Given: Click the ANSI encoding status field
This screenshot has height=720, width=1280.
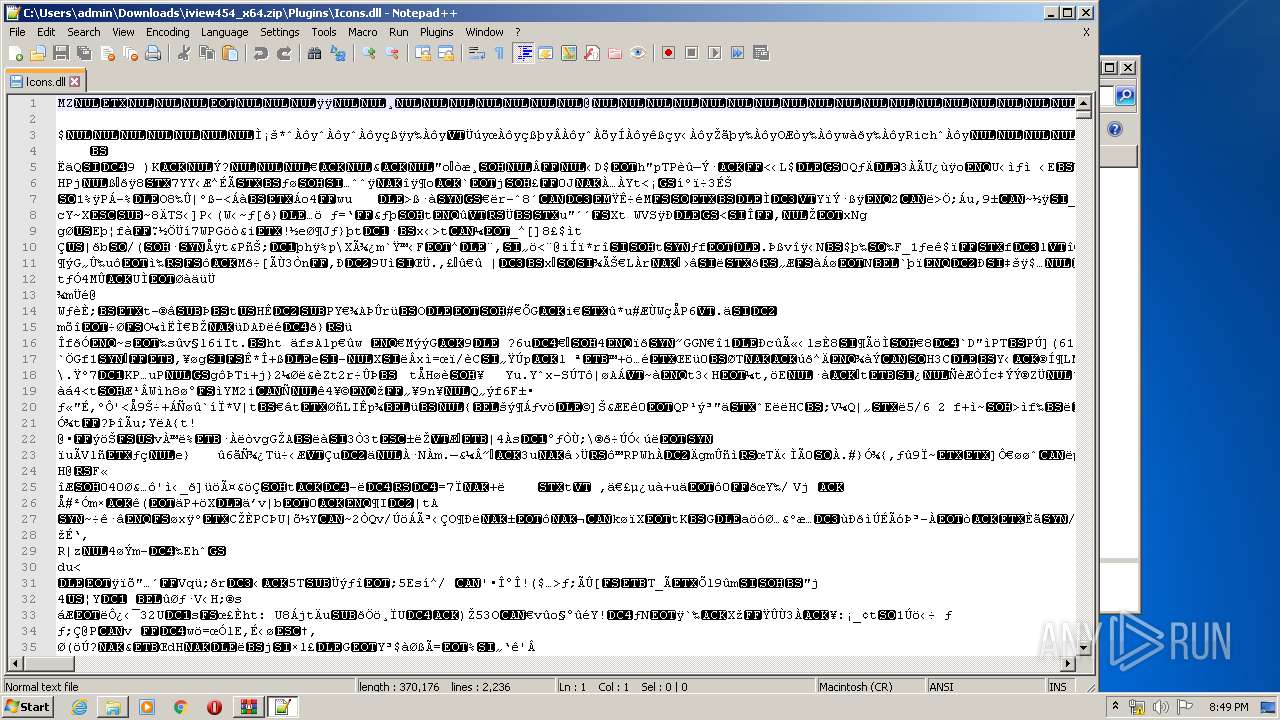Looking at the screenshot, I should (984, 687).
